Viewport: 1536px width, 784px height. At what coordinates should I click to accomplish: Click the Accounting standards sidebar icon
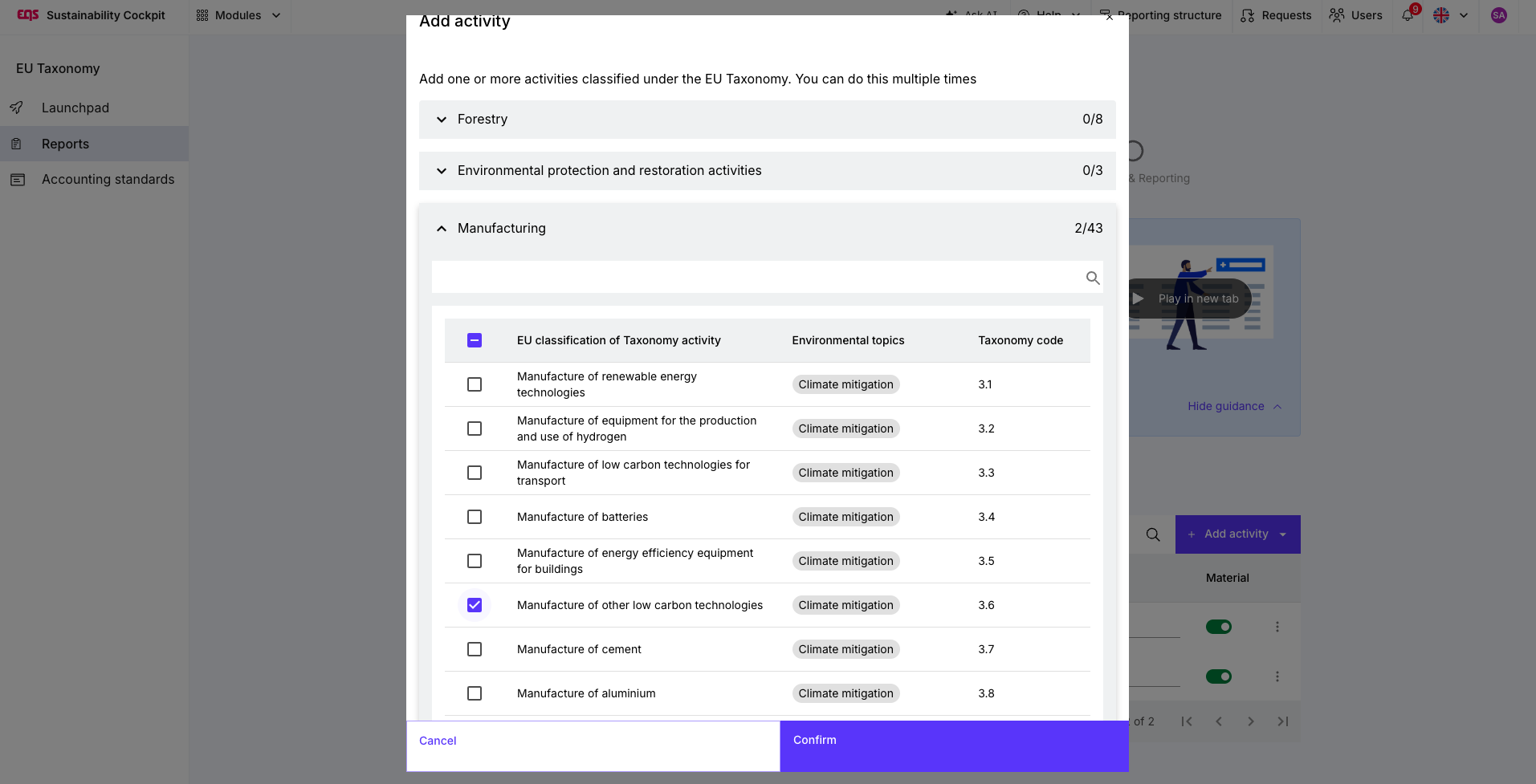click(x=18, y=180)
